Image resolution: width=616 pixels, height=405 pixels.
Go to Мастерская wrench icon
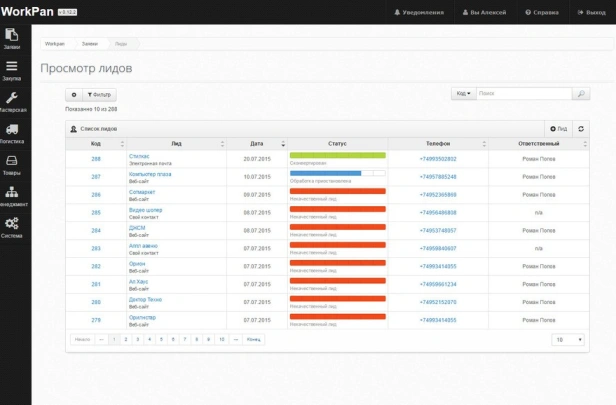tap(12, 101)
